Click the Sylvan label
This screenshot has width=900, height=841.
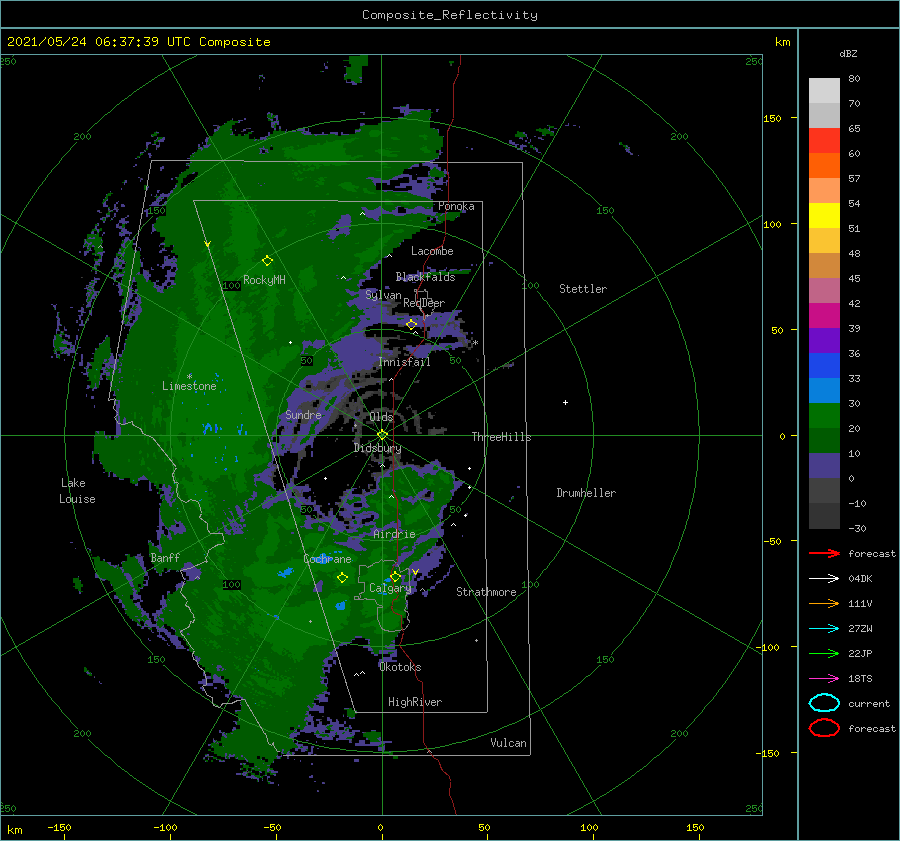click(383, 295)
